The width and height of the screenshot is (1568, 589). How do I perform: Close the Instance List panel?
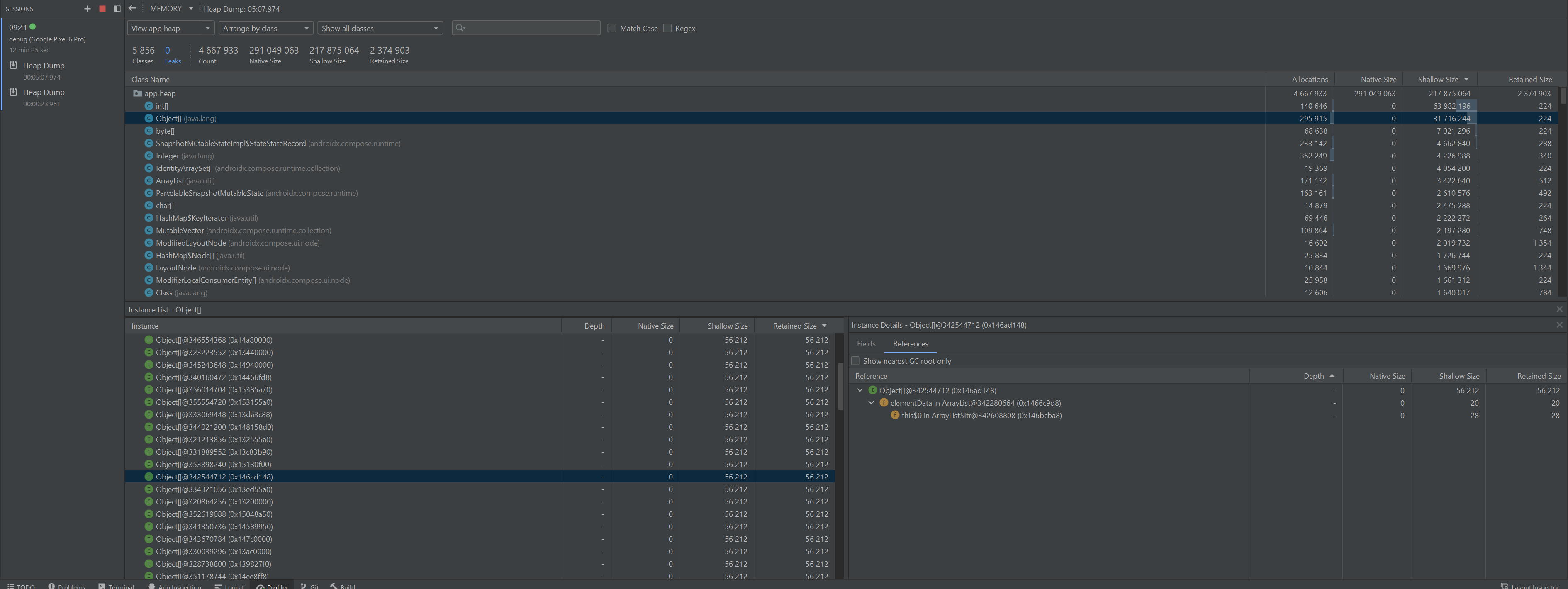click(1559, 309)
